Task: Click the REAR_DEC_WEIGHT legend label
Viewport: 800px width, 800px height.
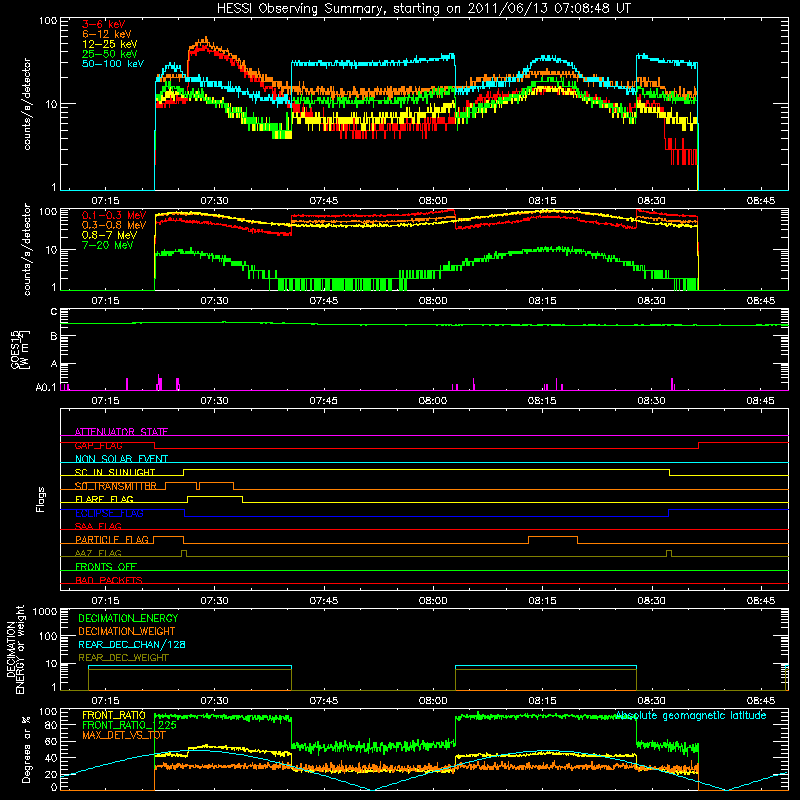Action: click(123, 658)
